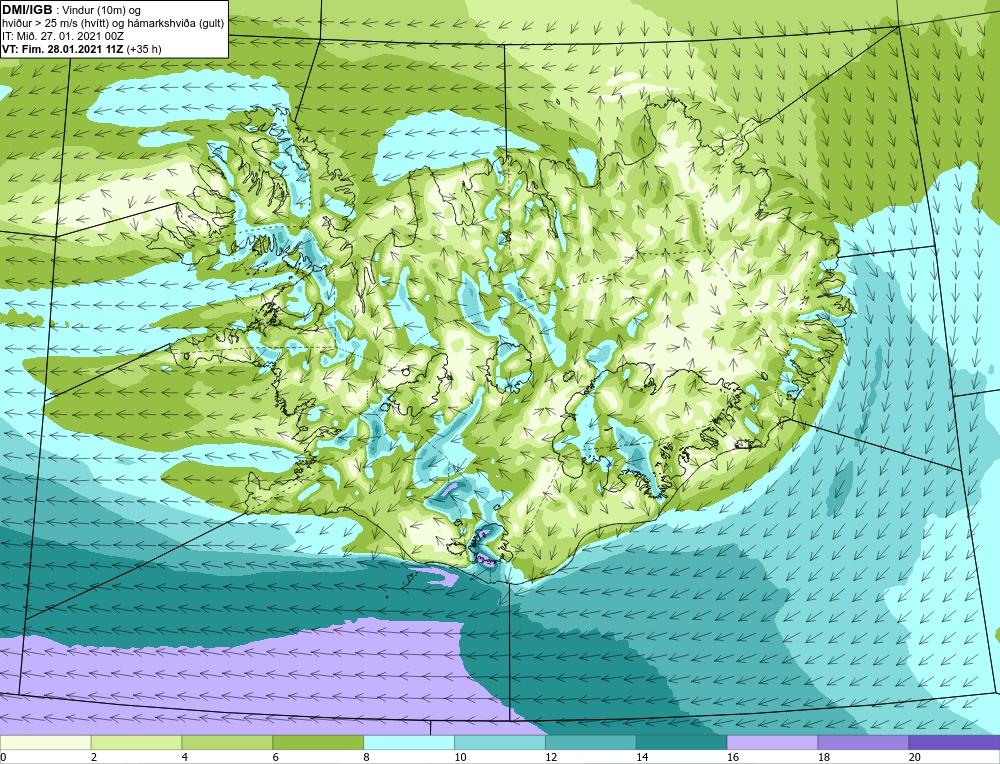
Task: Click the 'DMI/IGB' title in the info box
Action: [27, 10]
